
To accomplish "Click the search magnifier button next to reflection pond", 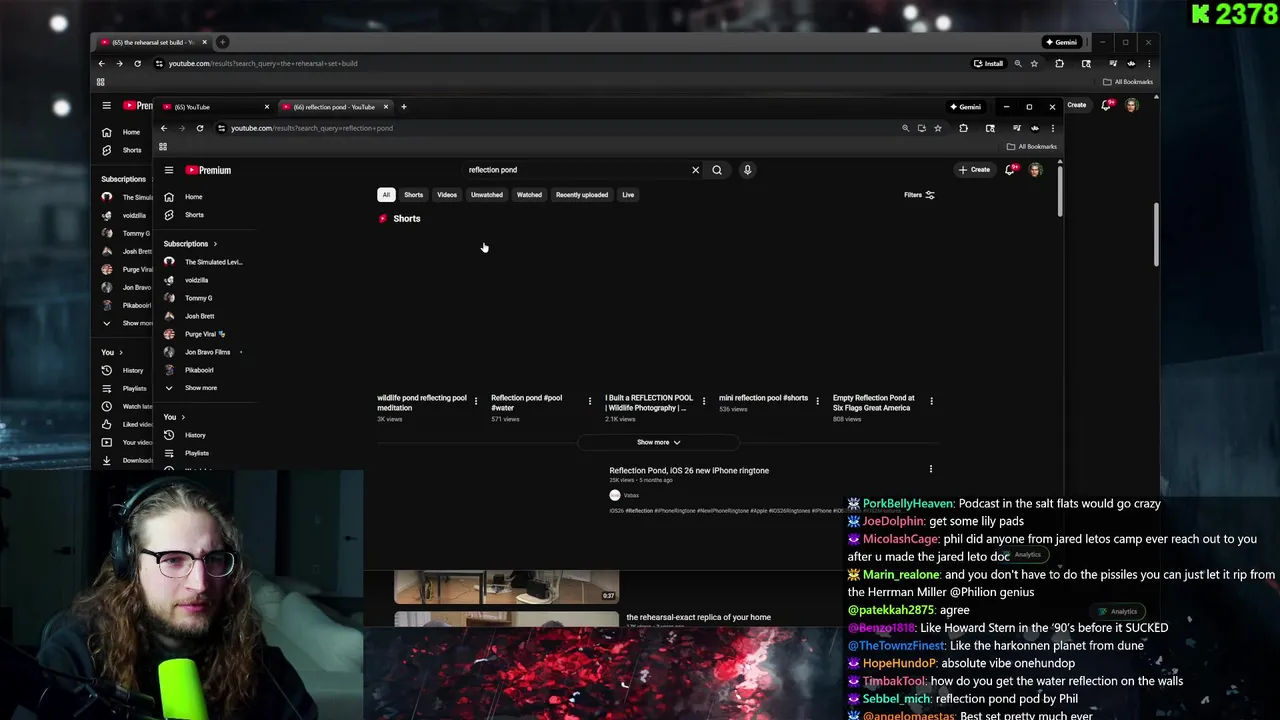I will 717,170.
